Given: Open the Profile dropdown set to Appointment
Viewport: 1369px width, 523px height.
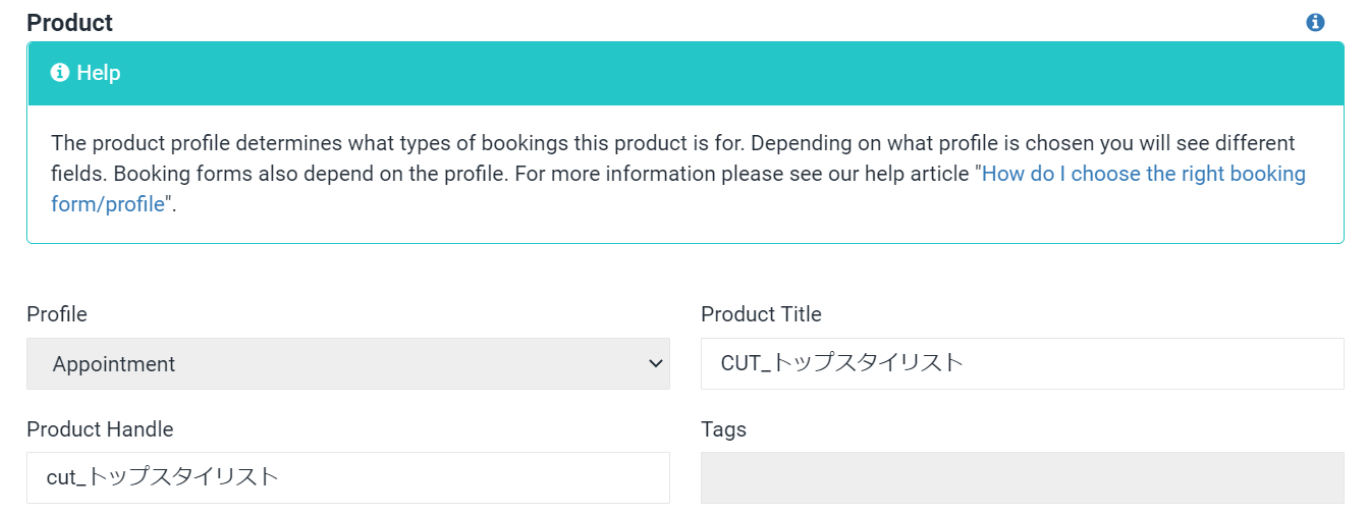Looking at the screenshot, I should 348,364.
